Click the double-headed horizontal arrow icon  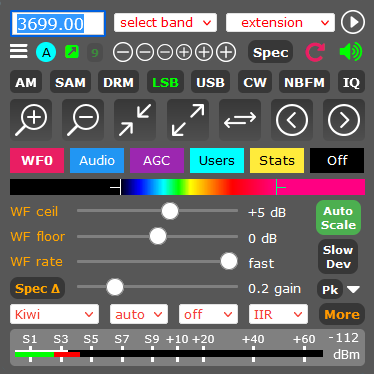pos(240,120)
